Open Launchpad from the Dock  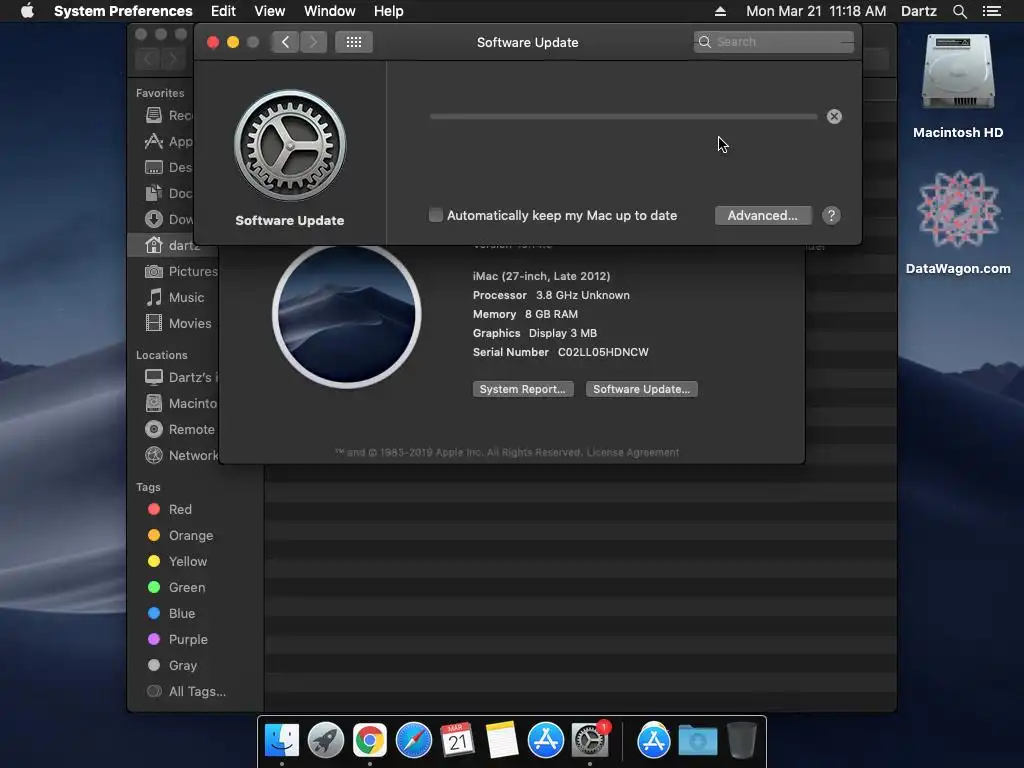(x=325, y=741)
